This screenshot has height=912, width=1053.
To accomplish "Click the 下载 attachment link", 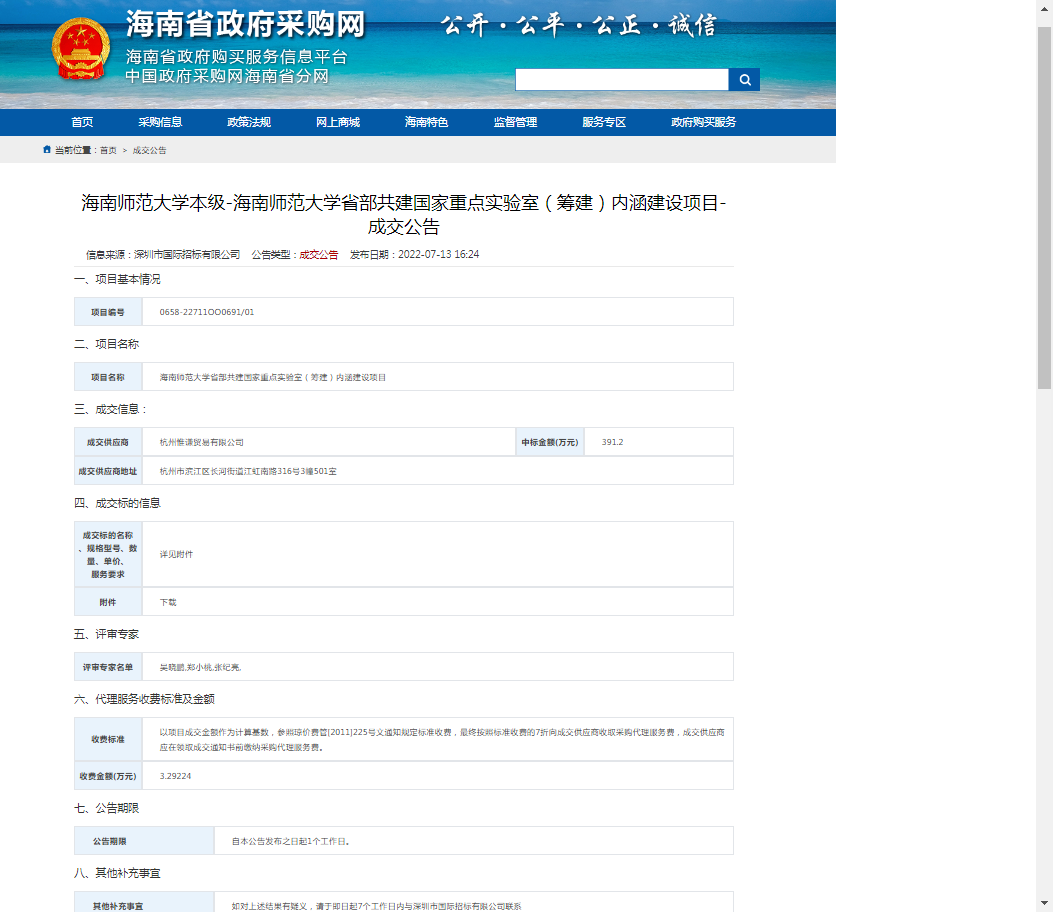I will click(x=168, y=602).
